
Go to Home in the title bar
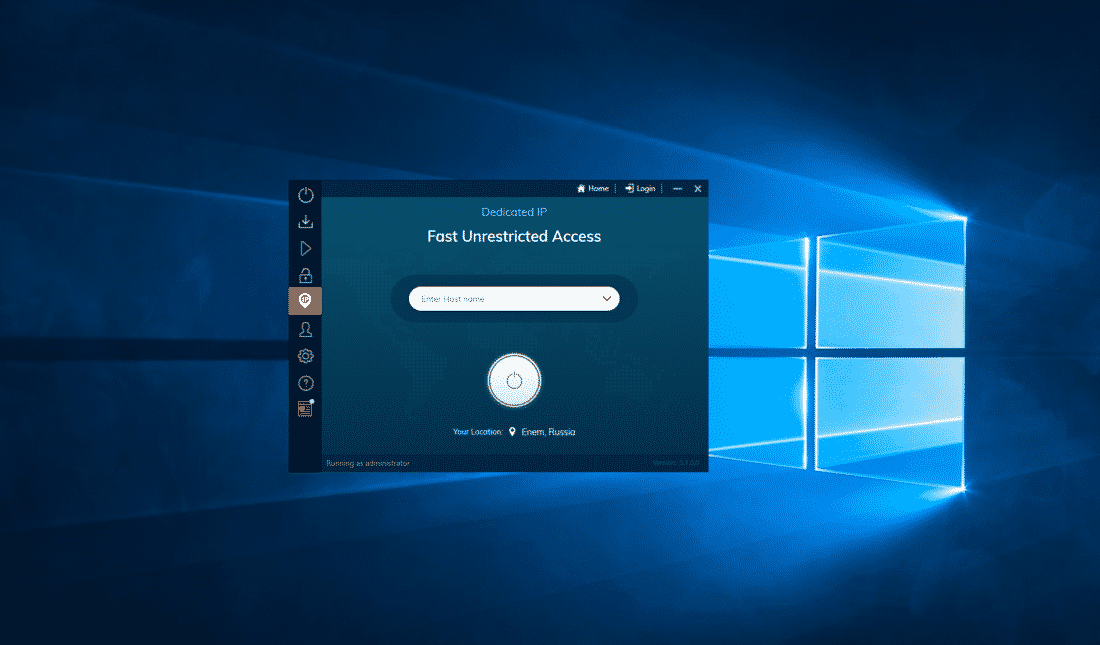(593, 189)
